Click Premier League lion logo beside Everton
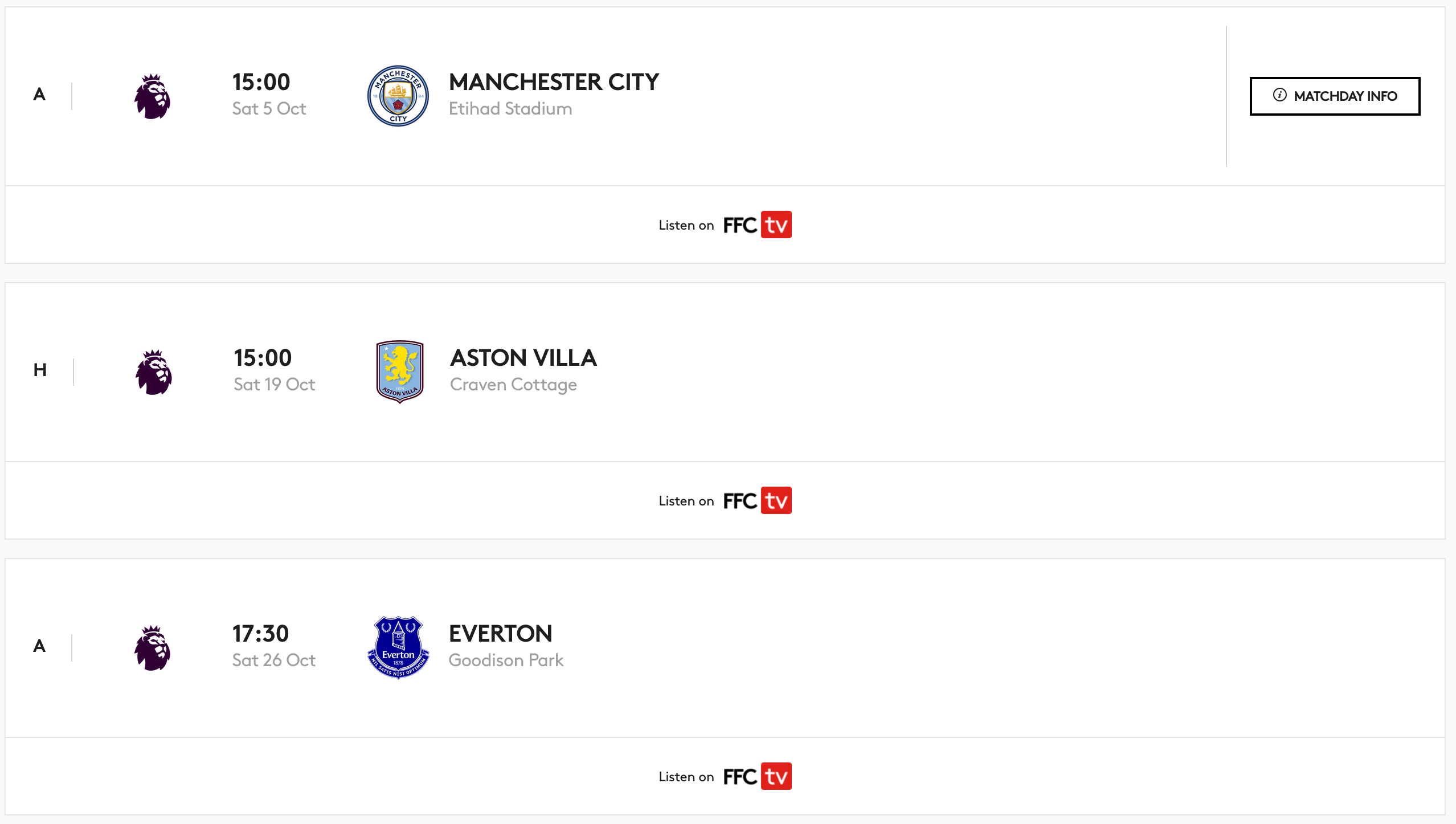Viewport: 1456px width, 824px height. tap(152, 647)
